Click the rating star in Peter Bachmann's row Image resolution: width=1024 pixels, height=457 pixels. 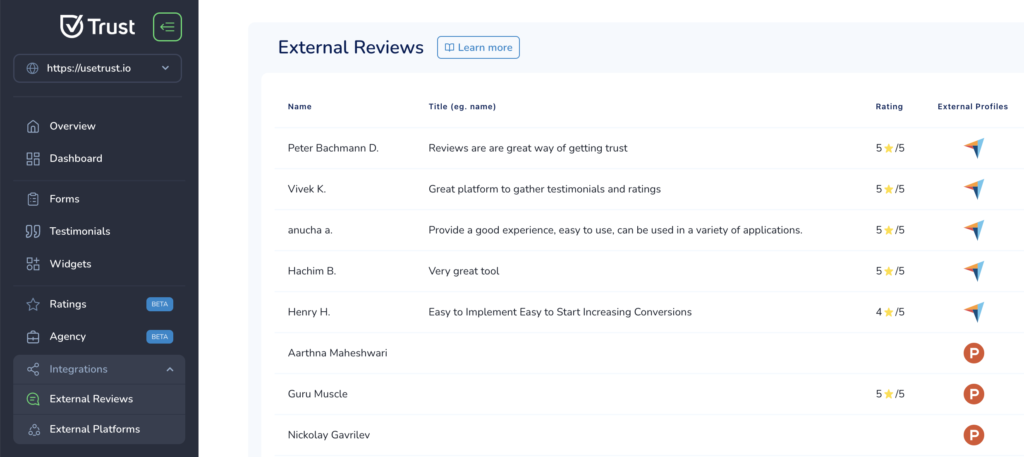[888, 148]
